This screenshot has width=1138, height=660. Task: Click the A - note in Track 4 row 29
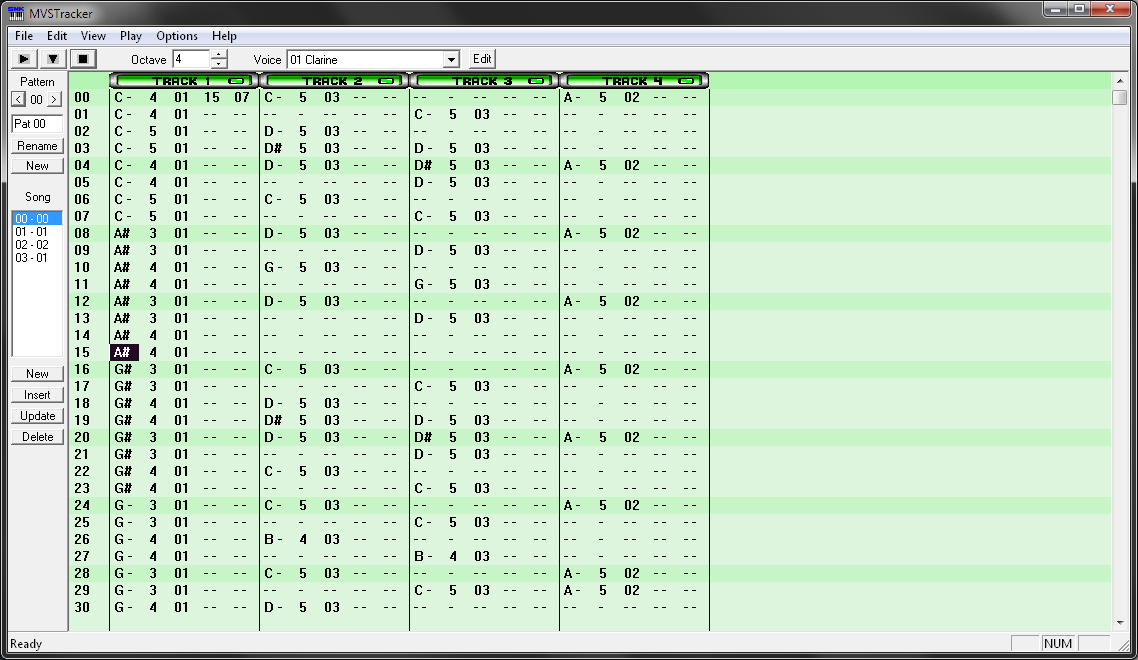coord(573,590)
